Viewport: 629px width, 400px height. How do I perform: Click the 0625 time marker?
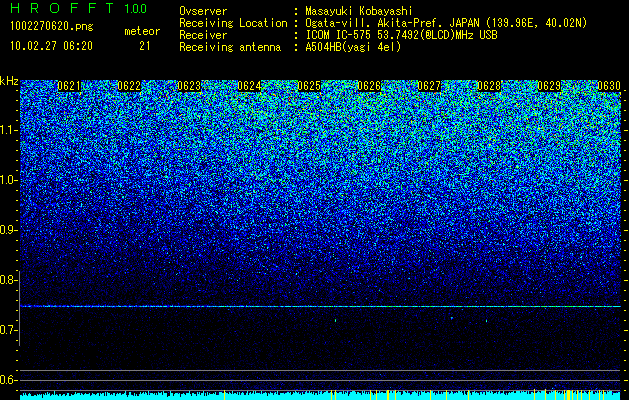click(x=309, y=86)
